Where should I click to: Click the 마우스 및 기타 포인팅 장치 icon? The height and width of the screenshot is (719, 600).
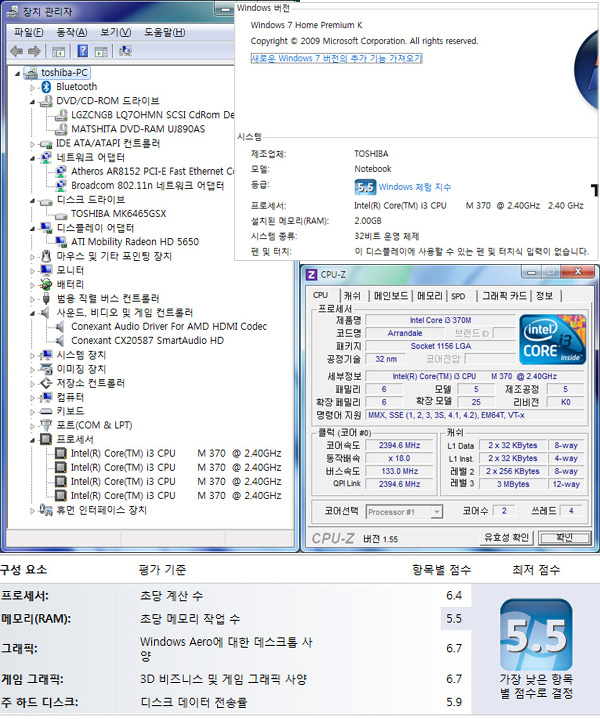tap(46, 256)
